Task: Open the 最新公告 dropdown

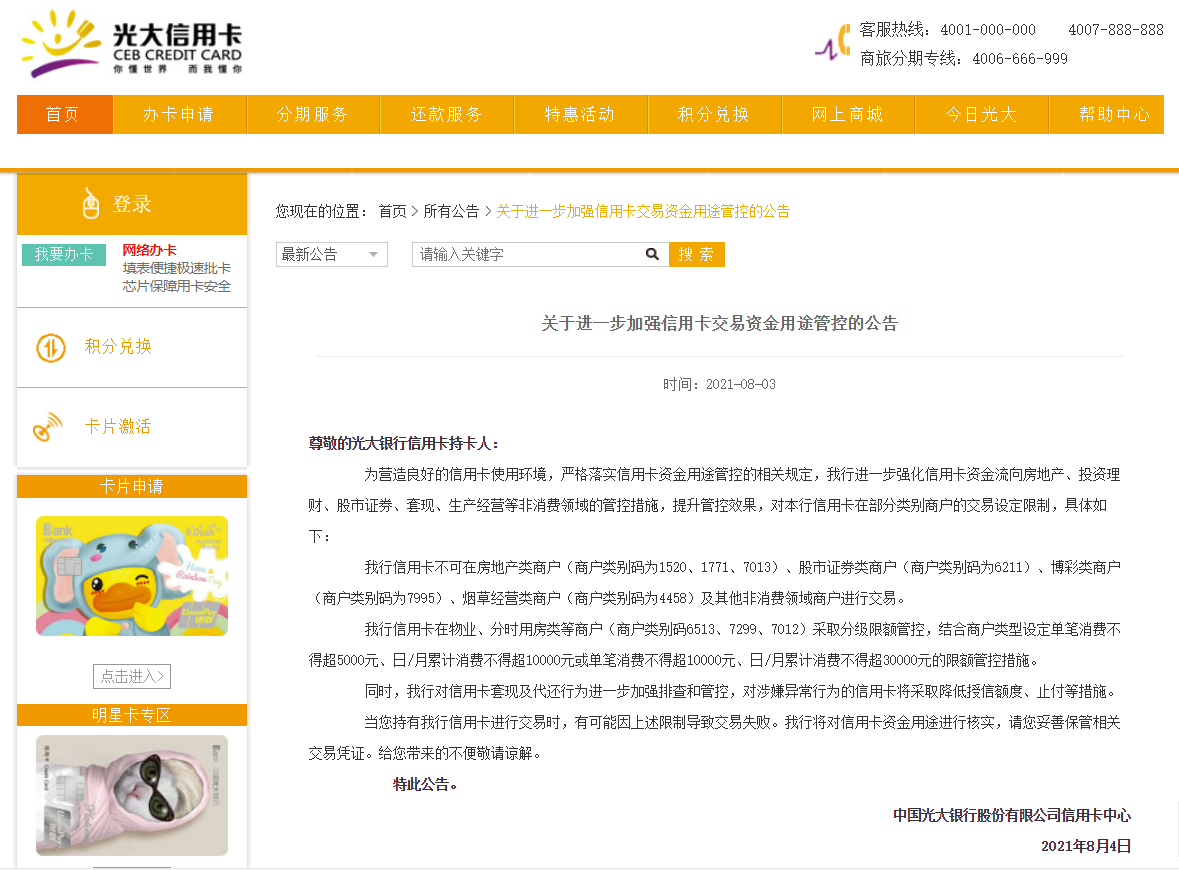Action: coord(332,254)
